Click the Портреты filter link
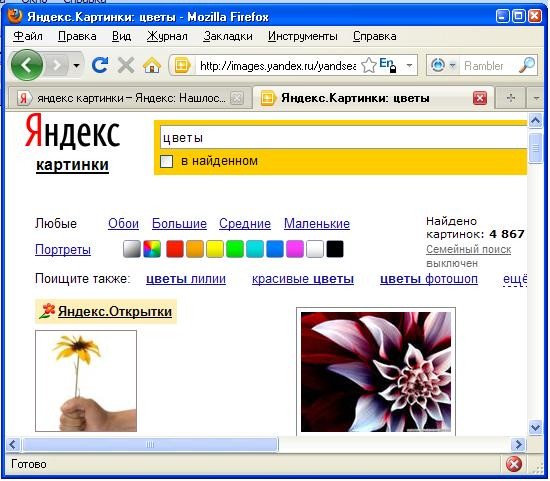This screenshot has height=481, width=550. [63, 249]
